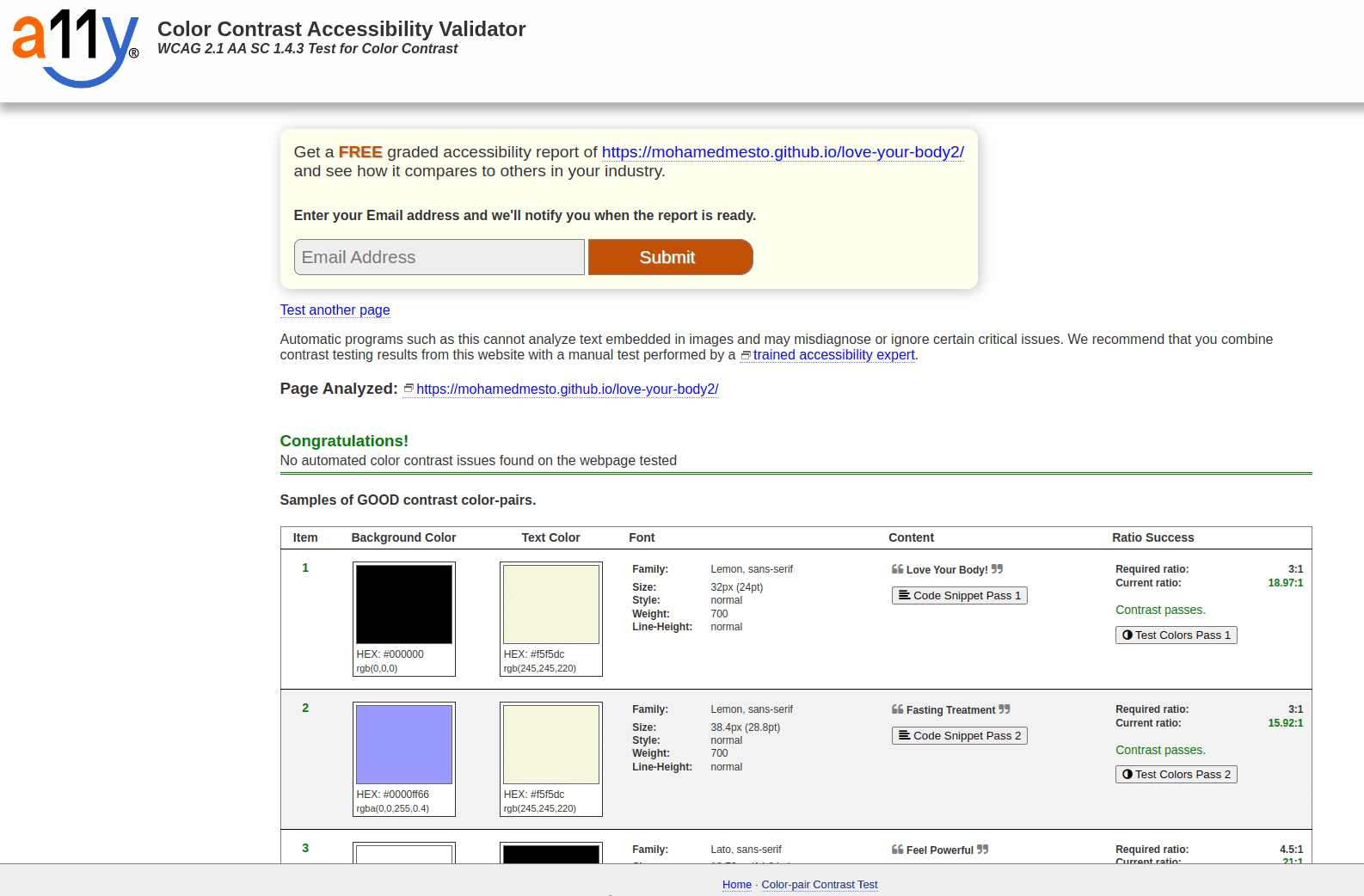Open Code Snippet Pass 2
Screen dimensions: 1364x896
[960, 735]
